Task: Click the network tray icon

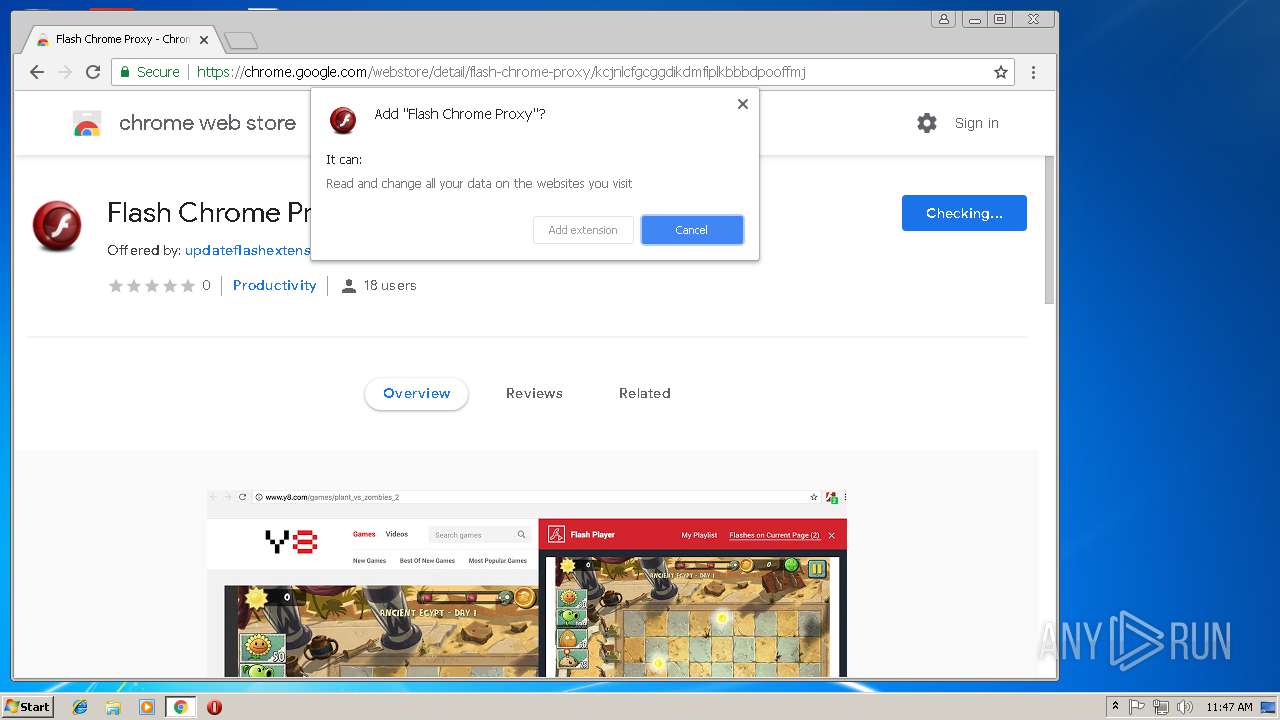Action: pos(1161,707)
